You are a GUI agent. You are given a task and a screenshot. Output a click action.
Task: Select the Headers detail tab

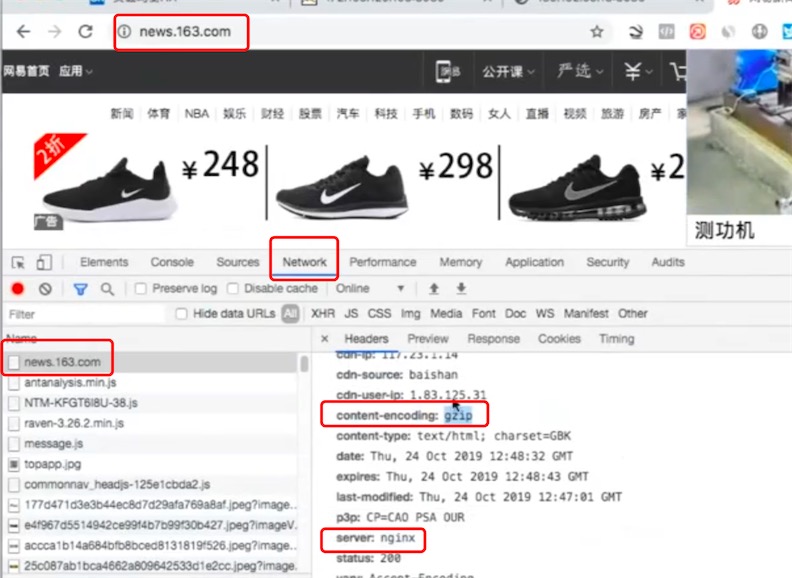tap(366, 339)
